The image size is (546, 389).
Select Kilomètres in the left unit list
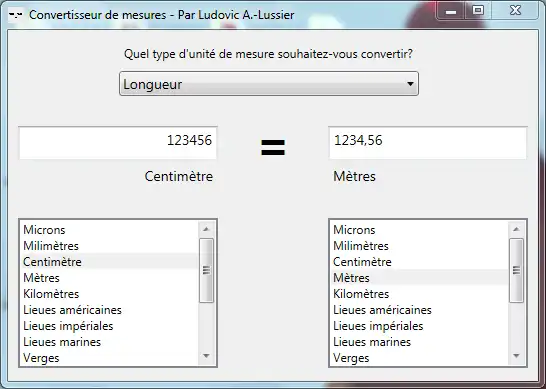(109, 294)
